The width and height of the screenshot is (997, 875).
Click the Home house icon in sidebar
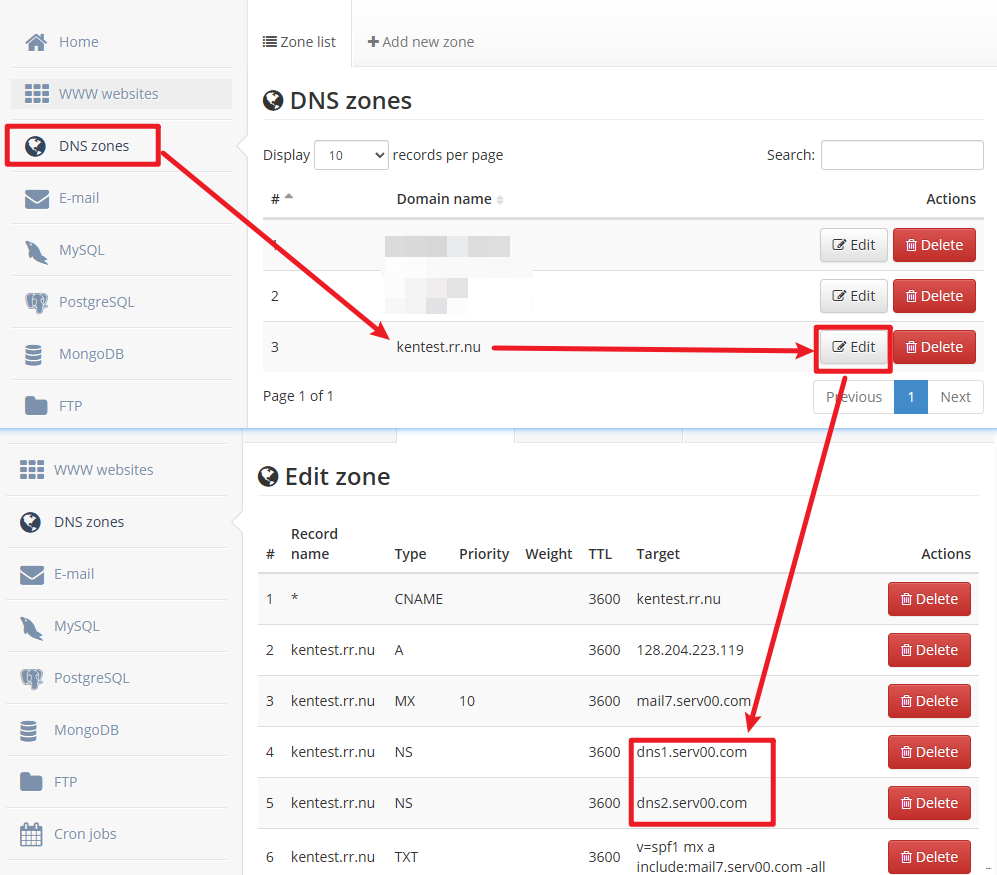coord(37,42)
